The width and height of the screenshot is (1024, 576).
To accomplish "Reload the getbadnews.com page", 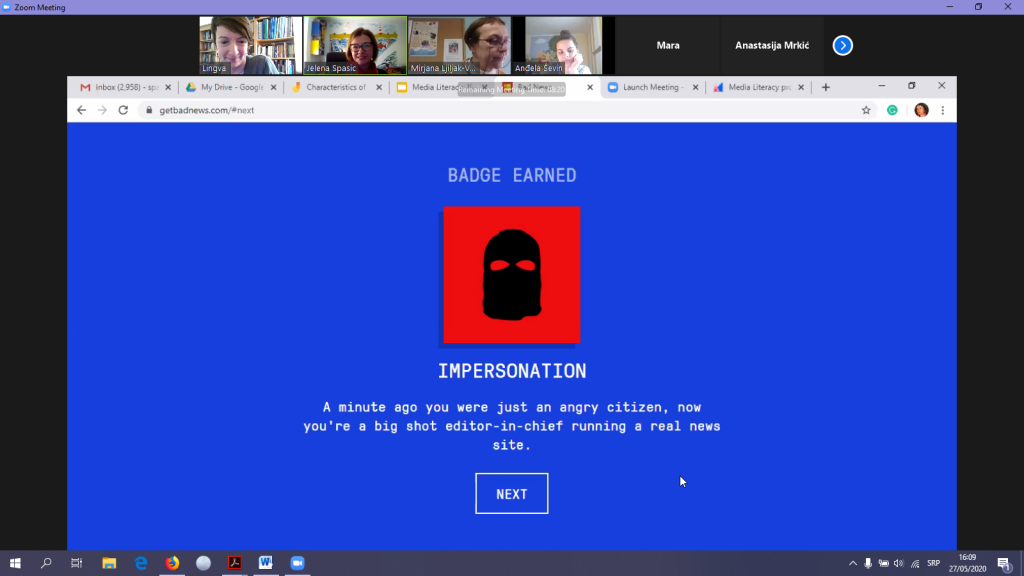I will 123,110.
